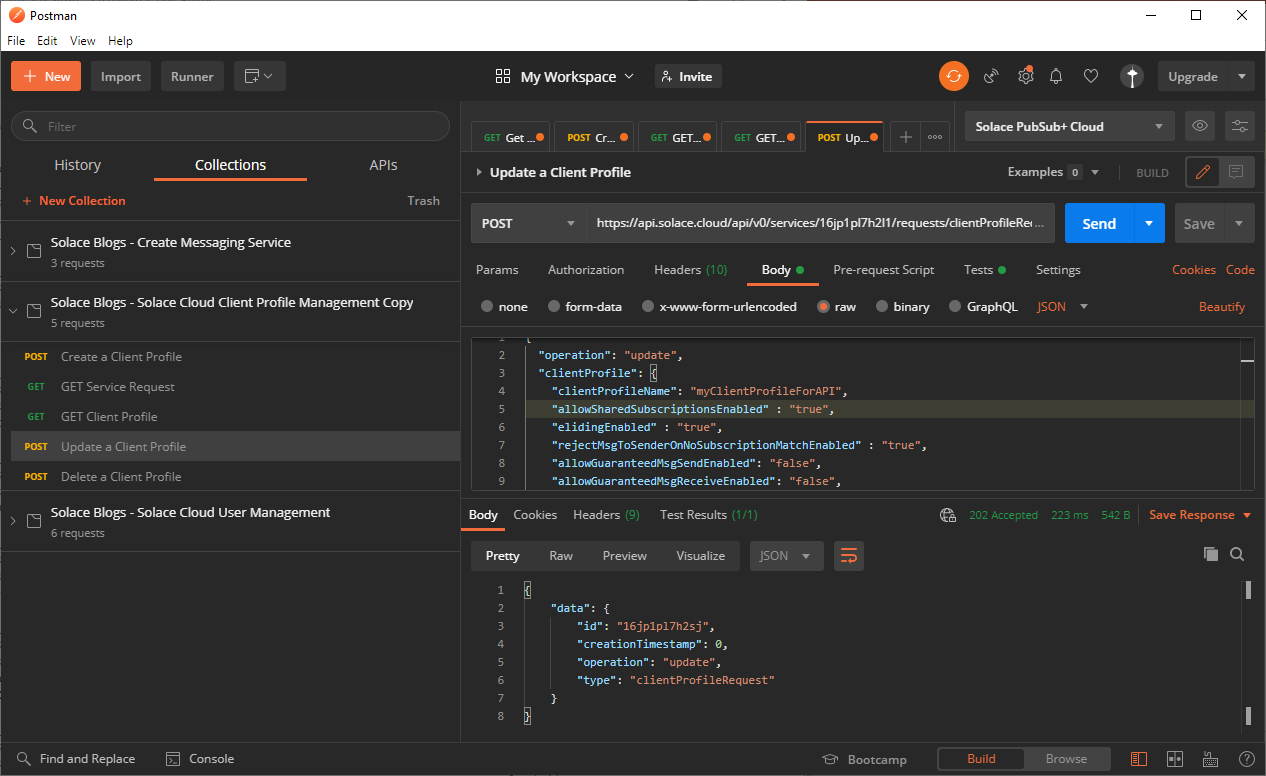Open the settings gear icon

pos(1025,76)
